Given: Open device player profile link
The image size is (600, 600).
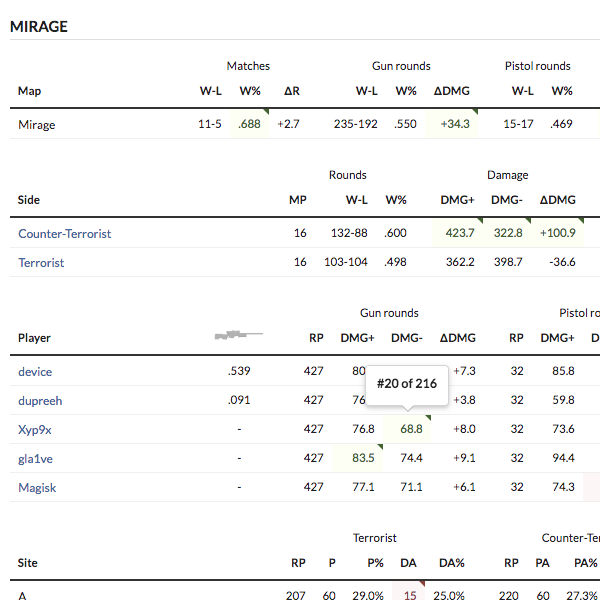Looking at the screenshot, I should (35, 371).
